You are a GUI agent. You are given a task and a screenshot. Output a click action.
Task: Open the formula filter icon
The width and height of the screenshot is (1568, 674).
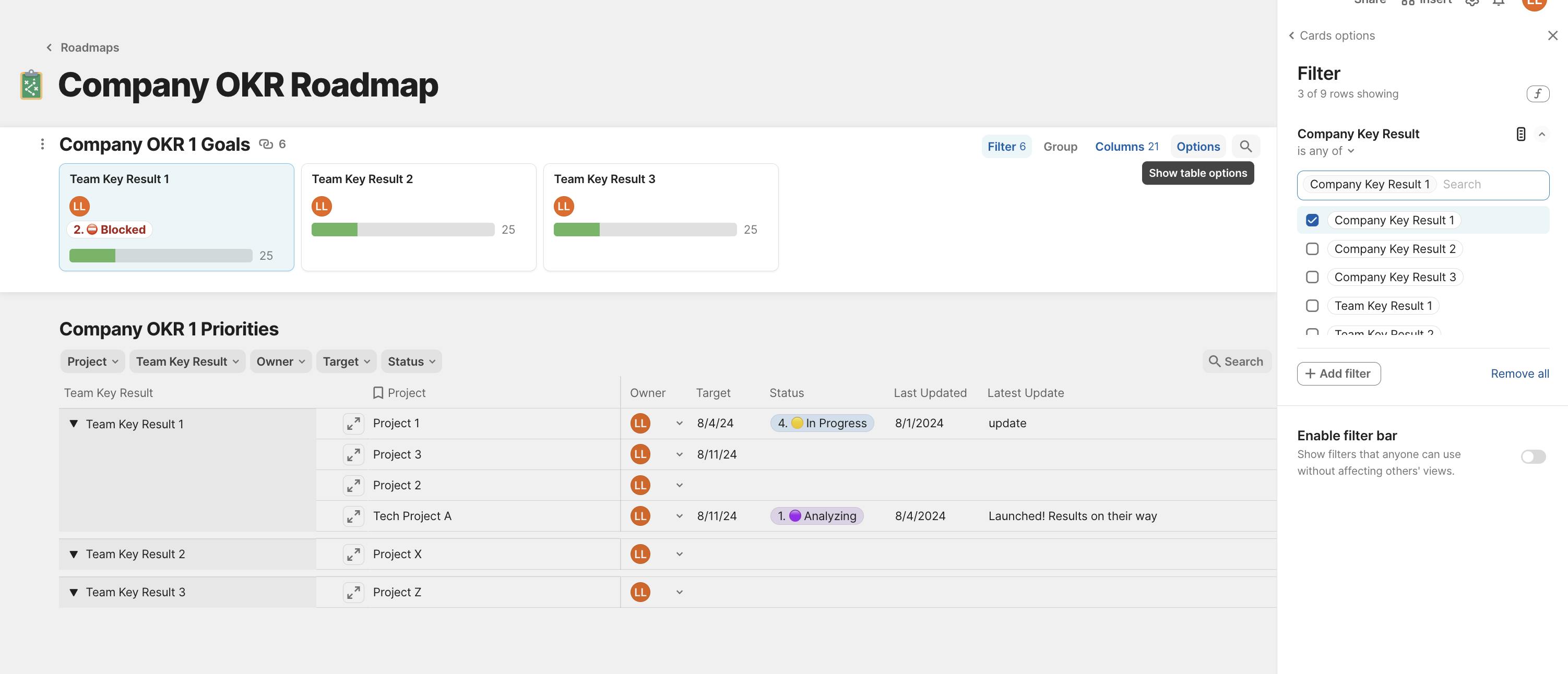[x=1537, y=94]
